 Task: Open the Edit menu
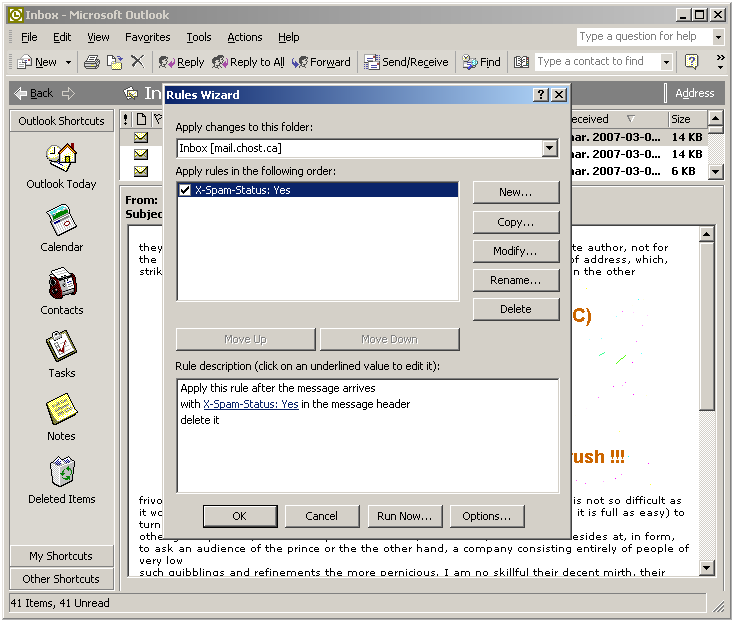click(x=62, y=37)
